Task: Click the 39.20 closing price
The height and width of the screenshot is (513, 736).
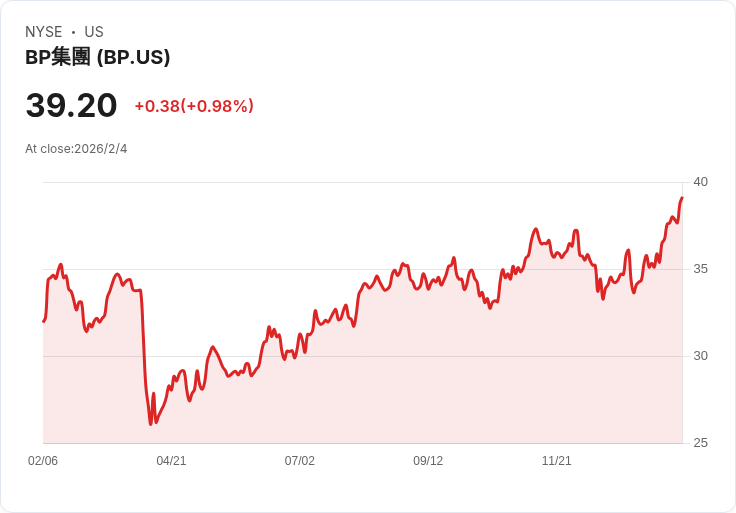Action: tap(71, 106)
